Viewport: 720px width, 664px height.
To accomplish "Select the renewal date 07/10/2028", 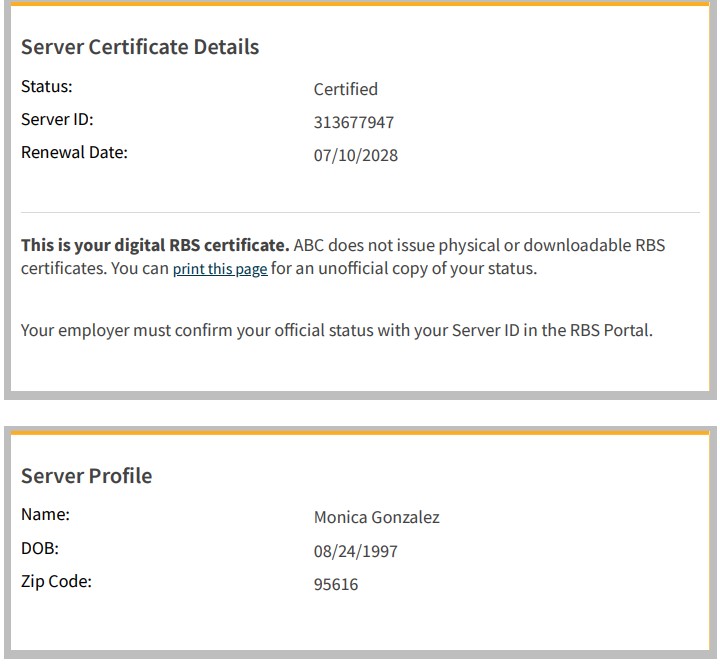I will tap(355, 155).
